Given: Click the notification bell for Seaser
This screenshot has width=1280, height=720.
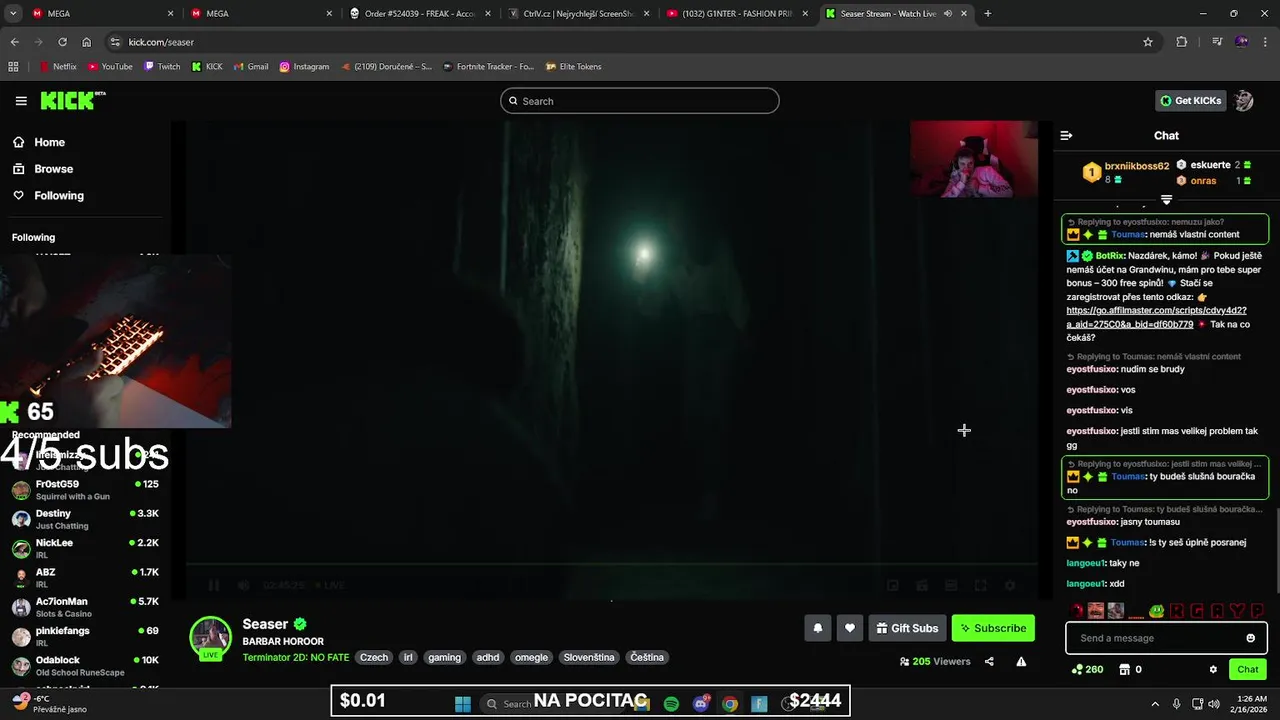Looking at the screenshot, I should pos(817,628).
